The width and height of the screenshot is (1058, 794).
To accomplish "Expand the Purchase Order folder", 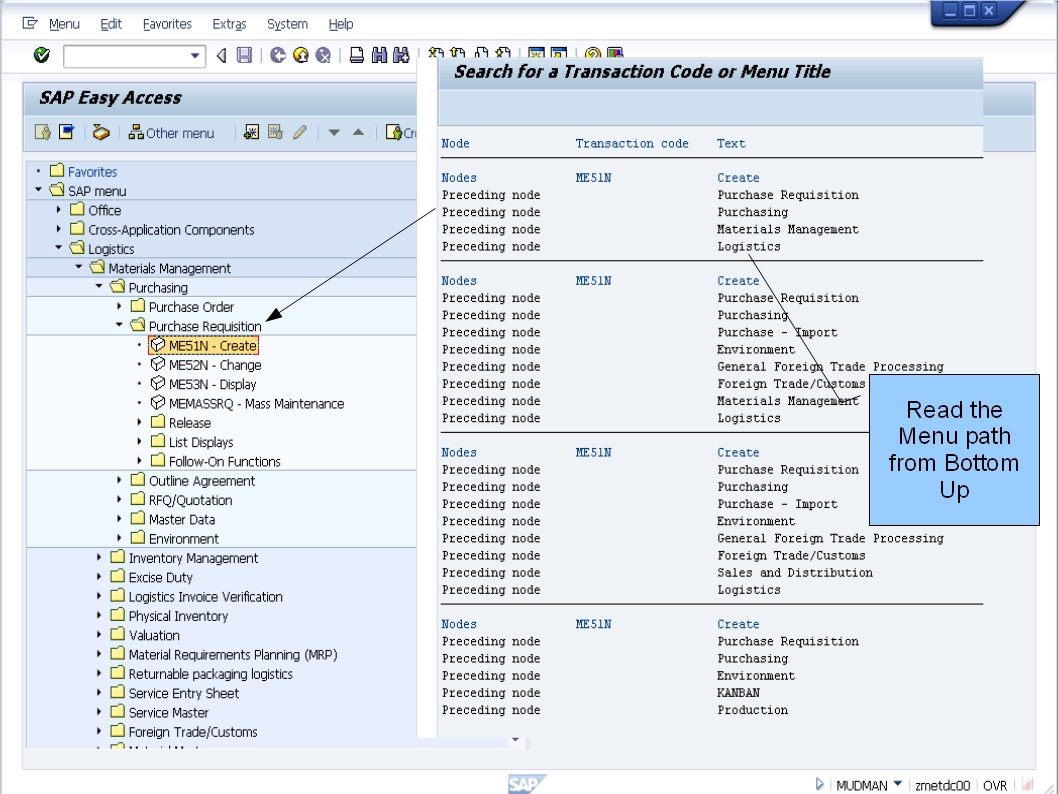I will 119,306.
